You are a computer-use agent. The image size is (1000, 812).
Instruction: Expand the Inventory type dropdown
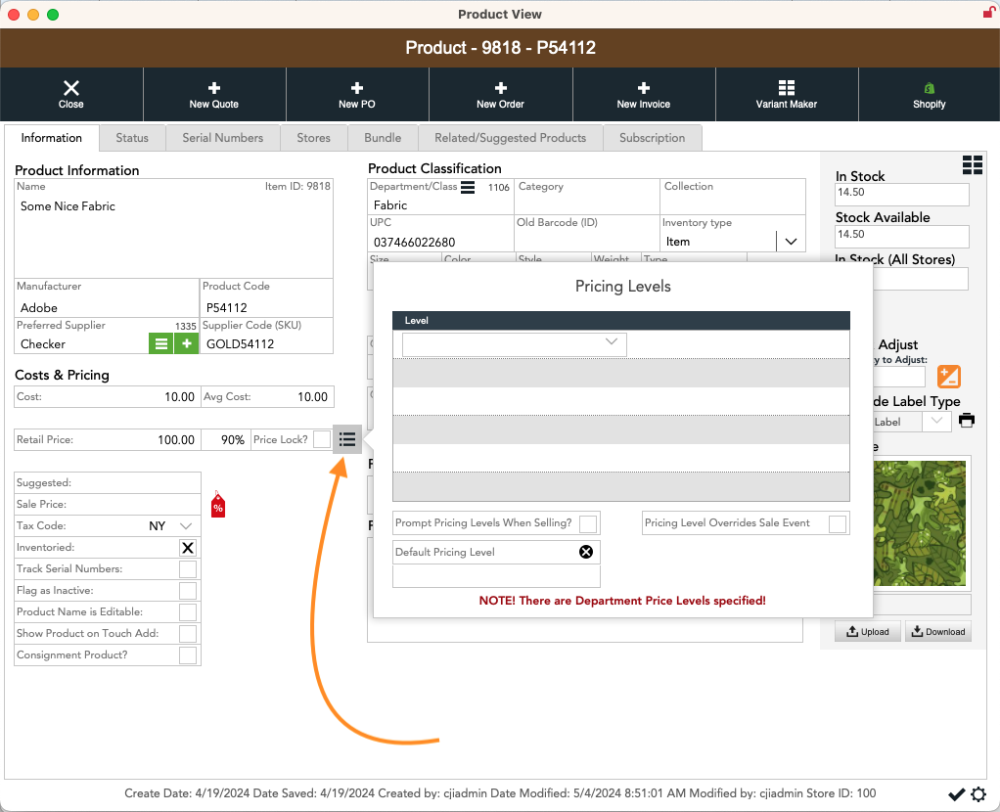(x=790, y=242)
